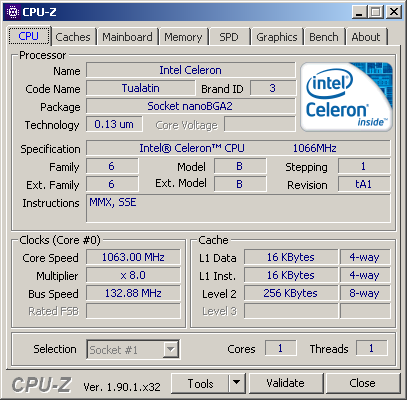407x400 pixels.
Task: Click the Intel Celeron inside logo
Action: (x=347, y=97)
